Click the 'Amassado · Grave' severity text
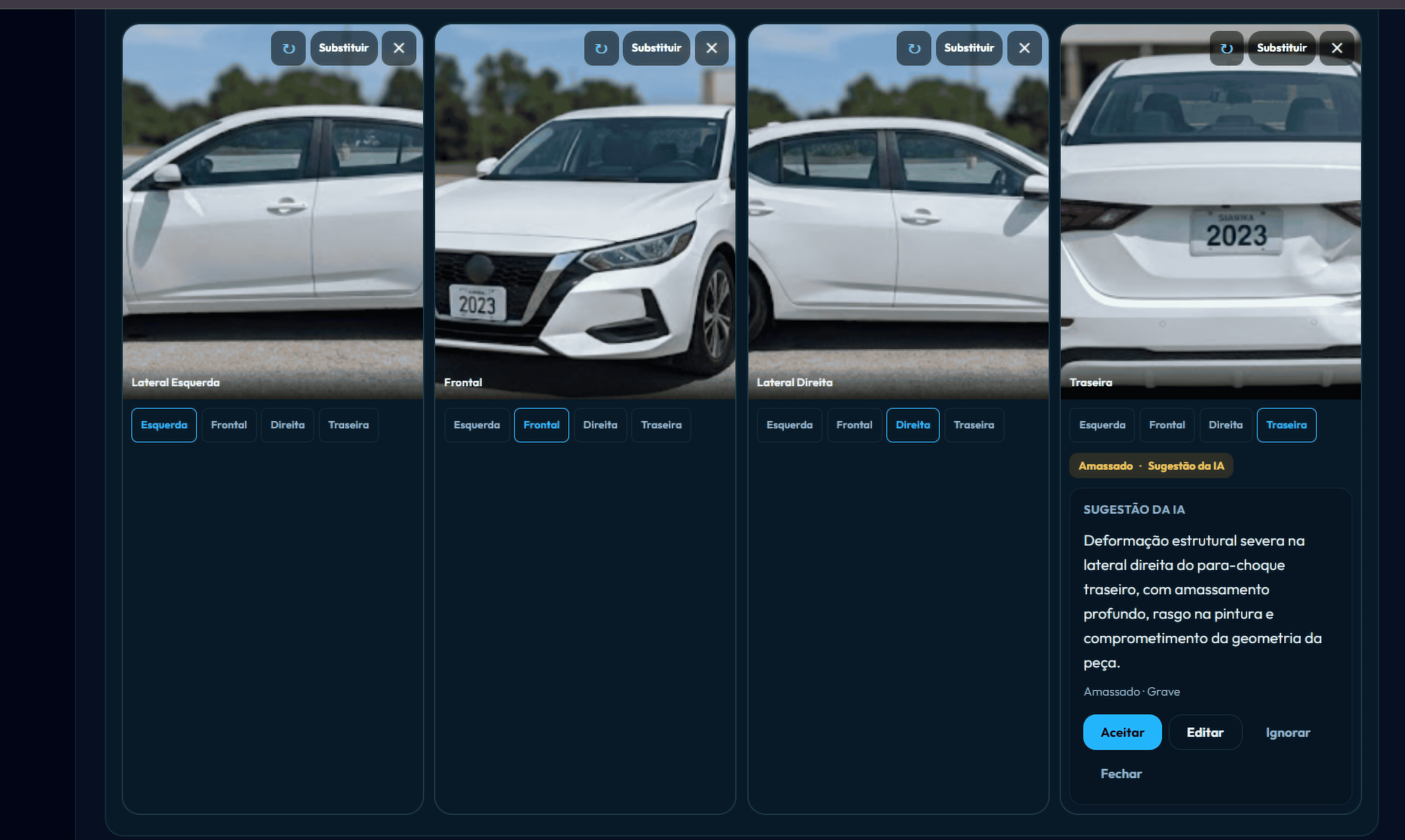The image size is (1405, 840). [x=1132, y=692]
